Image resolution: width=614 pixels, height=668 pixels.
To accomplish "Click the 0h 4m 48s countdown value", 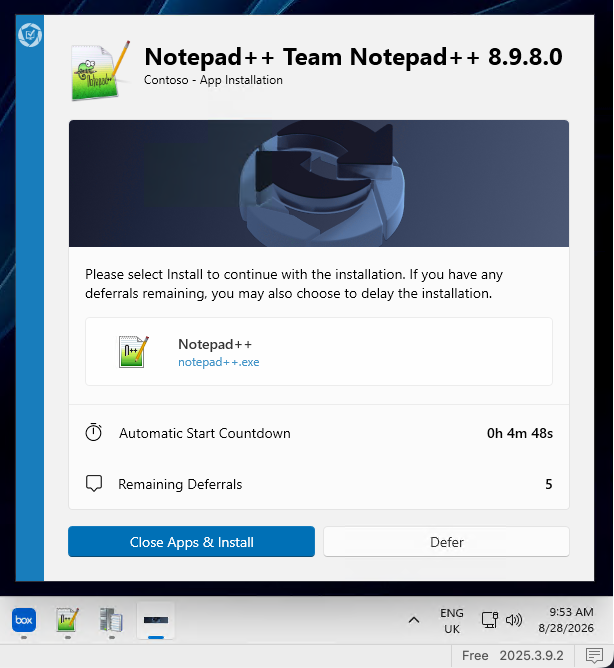I will pos(520,433).
